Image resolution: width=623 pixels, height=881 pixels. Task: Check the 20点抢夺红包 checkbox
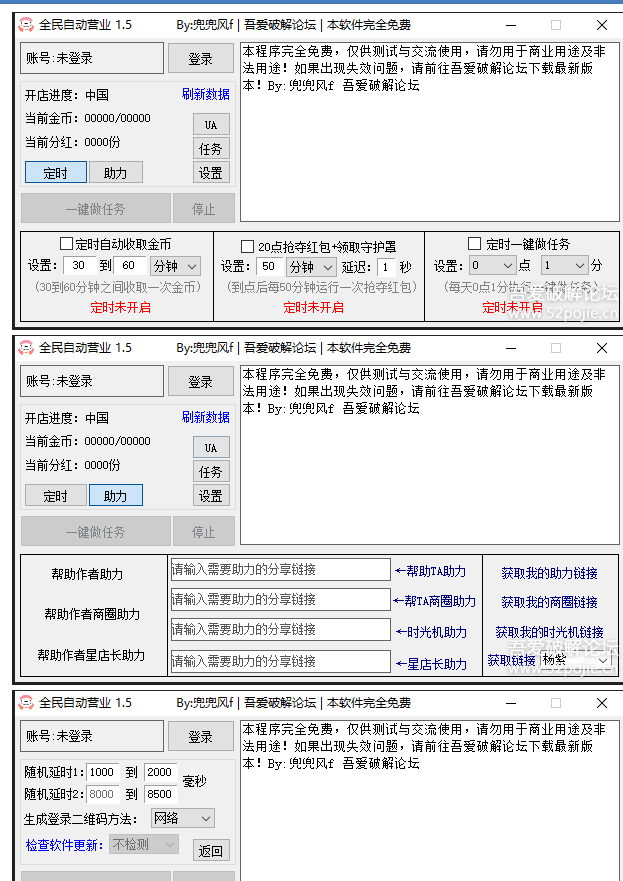pos(248,246)
